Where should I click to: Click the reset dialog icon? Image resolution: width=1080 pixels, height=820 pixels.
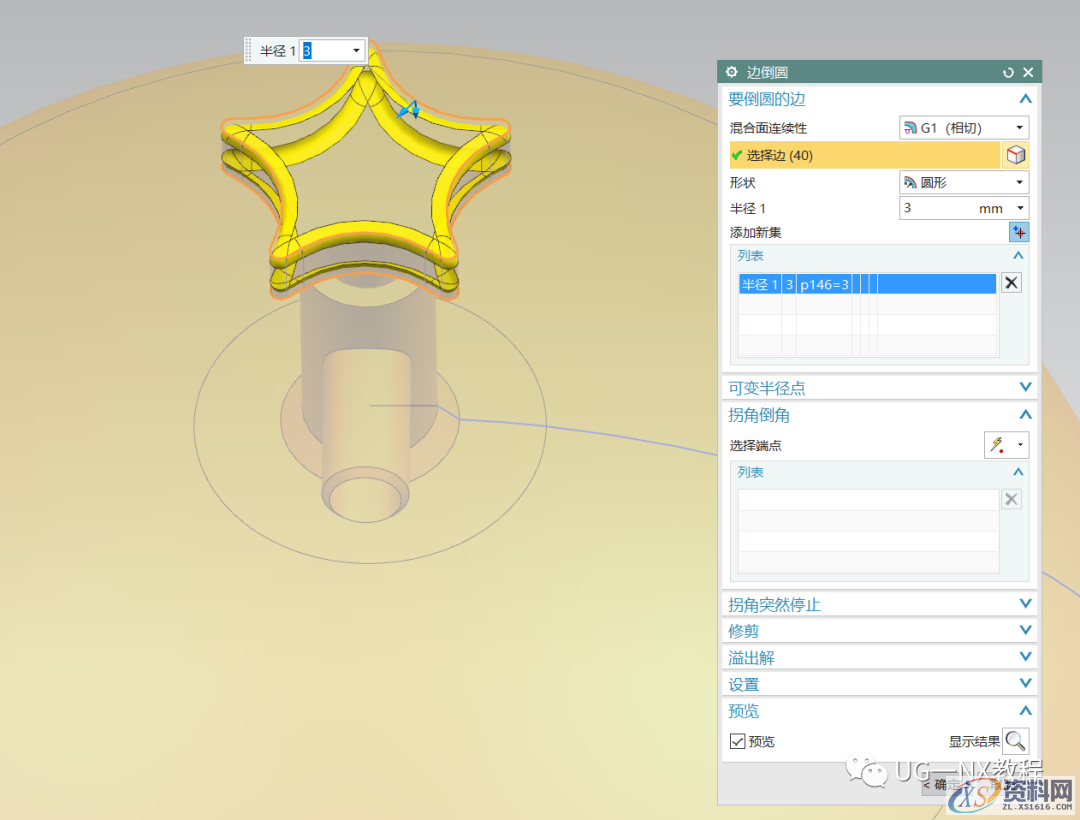pyautogui.click(x=1008, y=72)
